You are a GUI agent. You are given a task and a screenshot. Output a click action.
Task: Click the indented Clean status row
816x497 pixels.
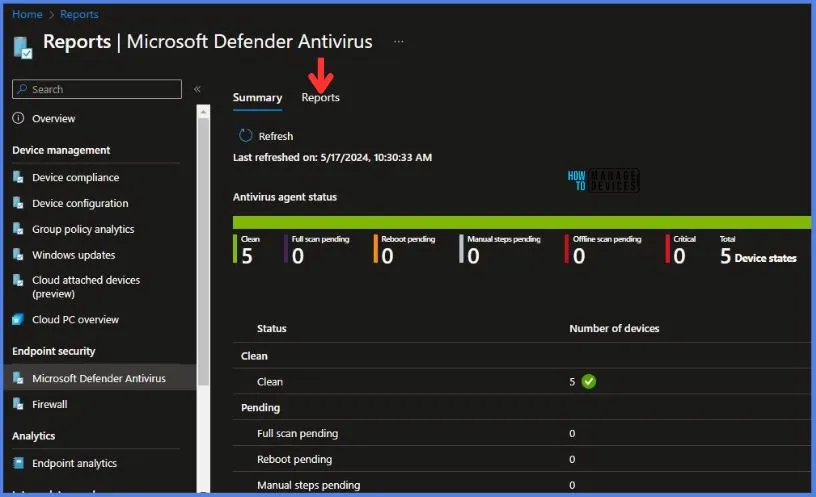click(x=521, y=381)
